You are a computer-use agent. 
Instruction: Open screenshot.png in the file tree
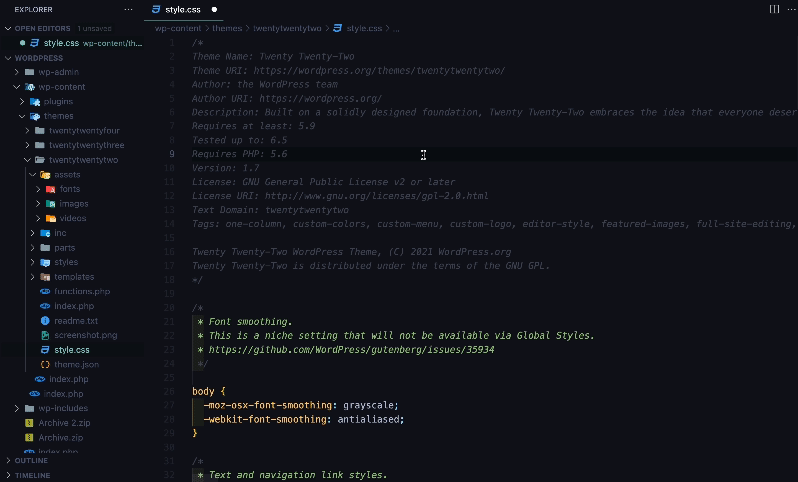click(x=86, y=335)
